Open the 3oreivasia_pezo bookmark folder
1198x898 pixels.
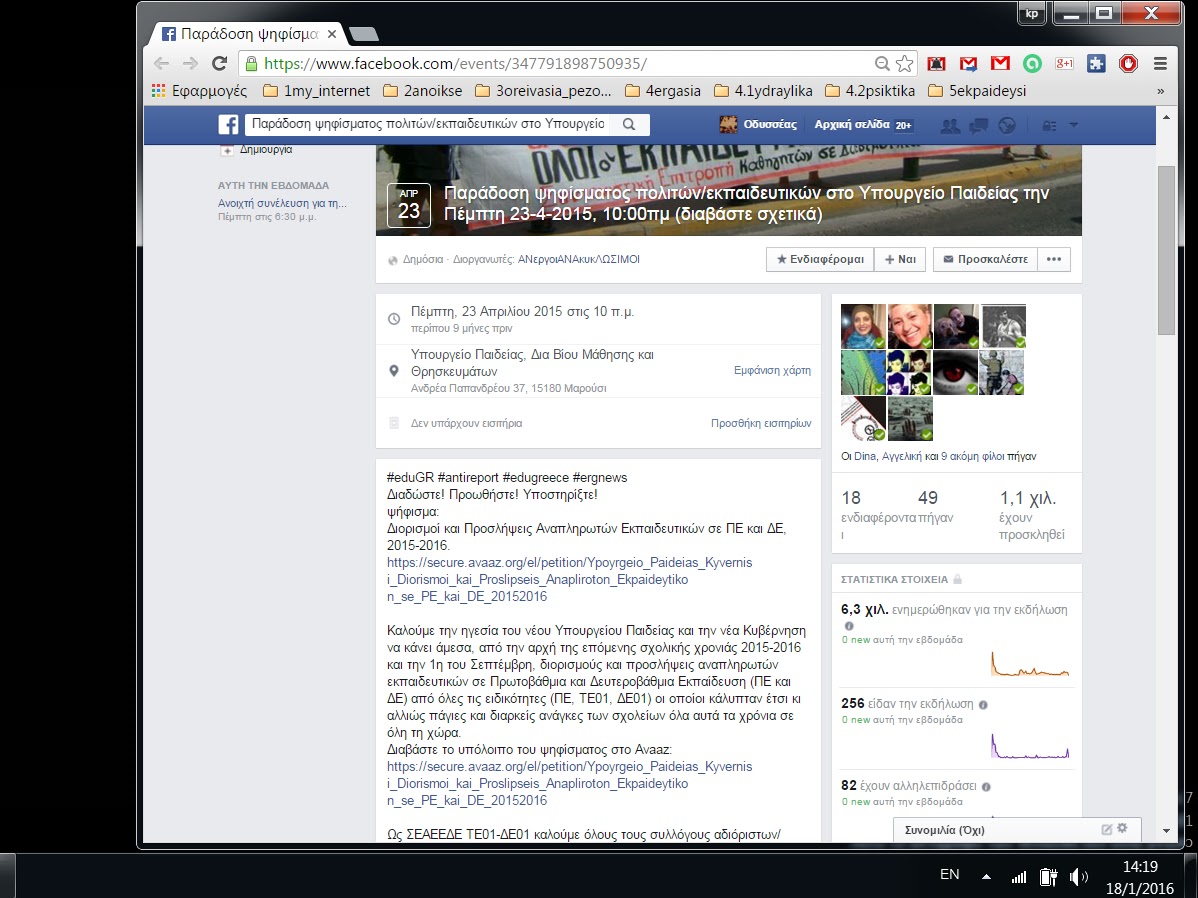click(x=543, y=91)
